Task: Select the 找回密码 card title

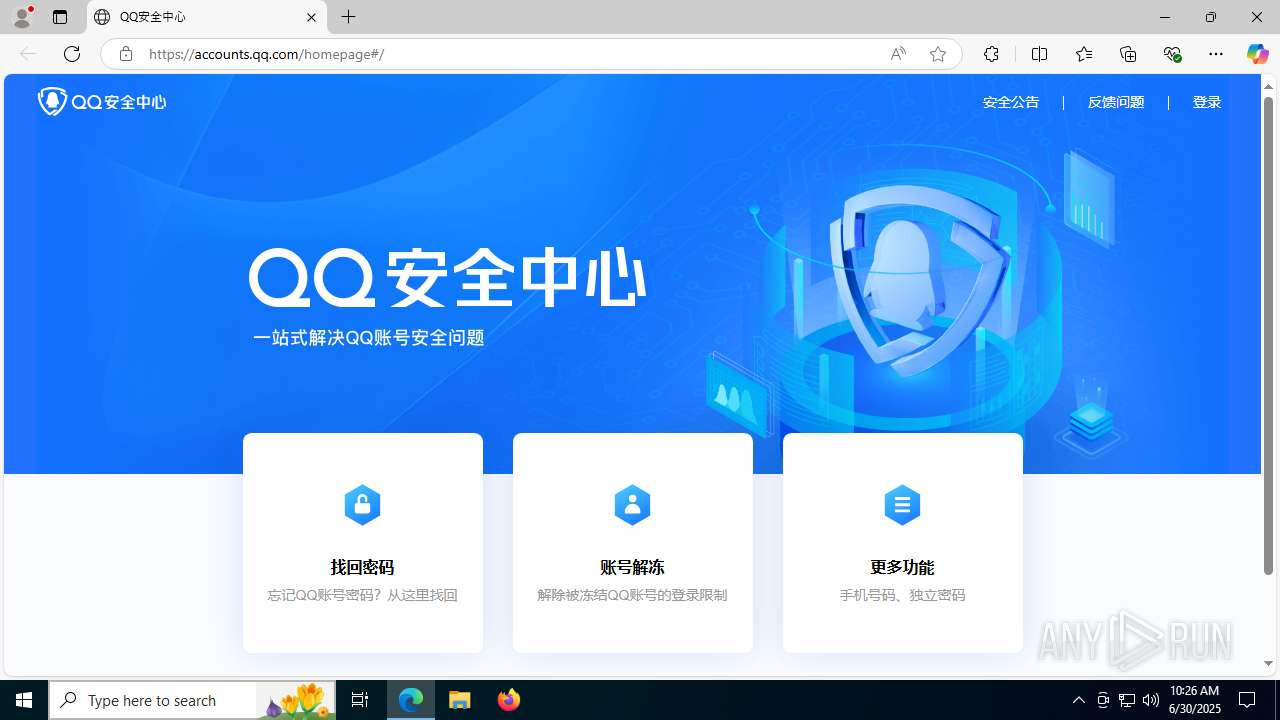Action: pos(362,567)
